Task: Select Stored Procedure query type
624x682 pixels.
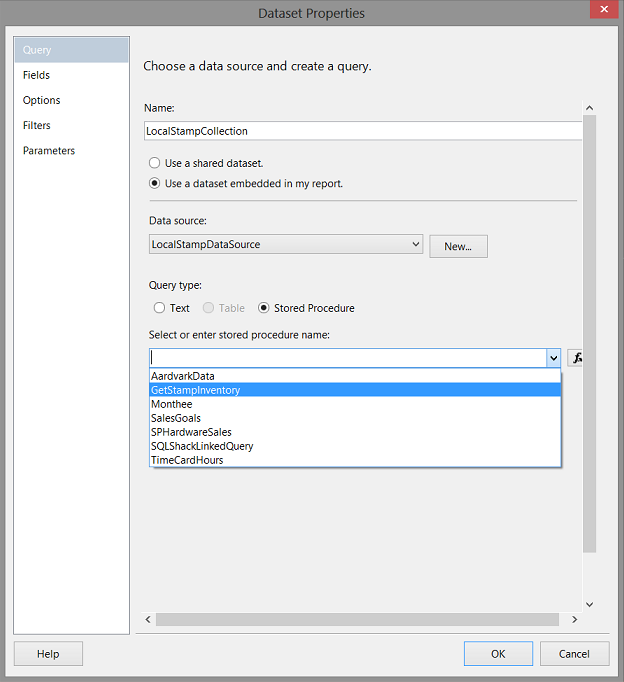Action: tap(264, 308)
